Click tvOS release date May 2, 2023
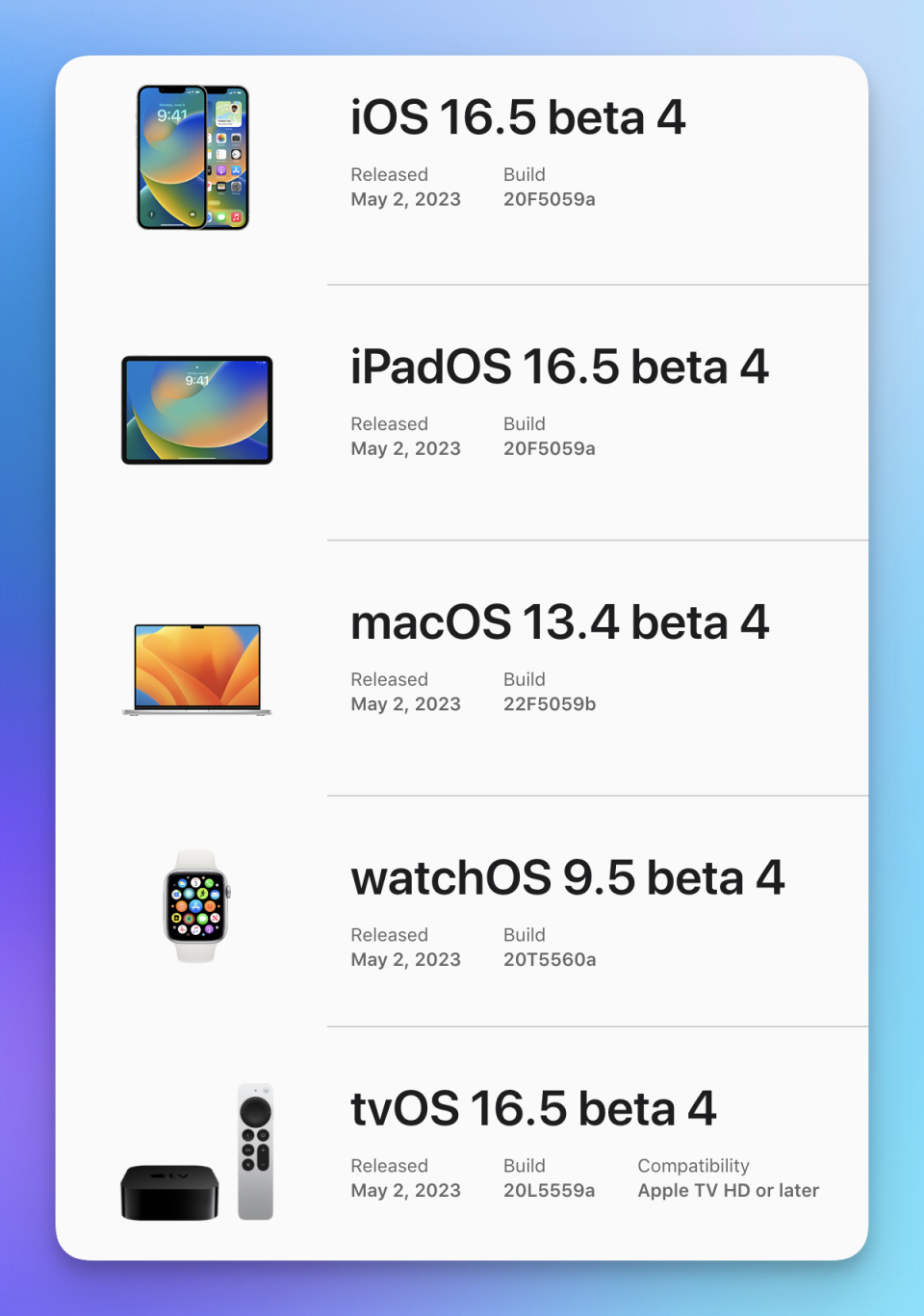 [x=405, y=1190]
